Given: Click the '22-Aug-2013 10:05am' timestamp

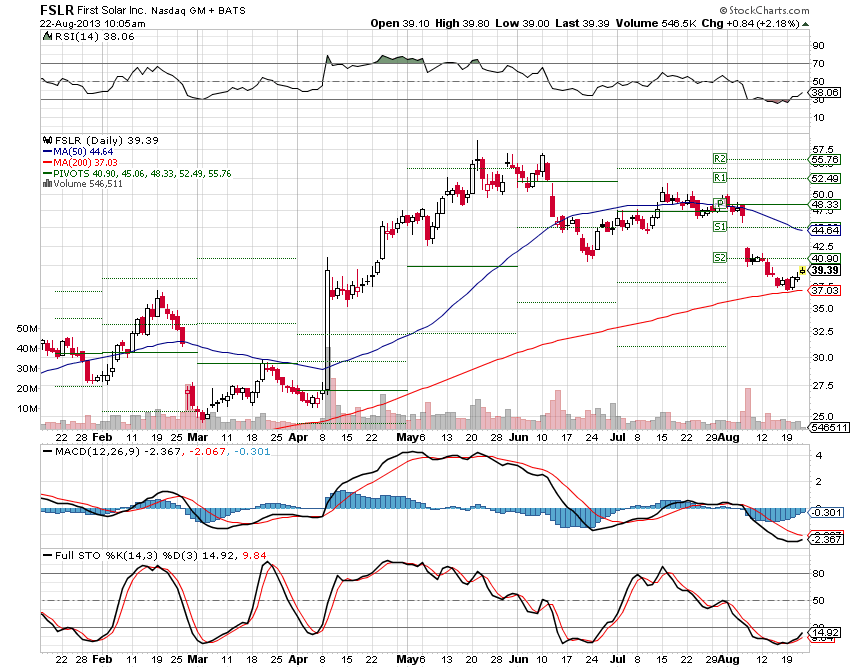Looking at the screenshot, I should (x=93, y=24).
